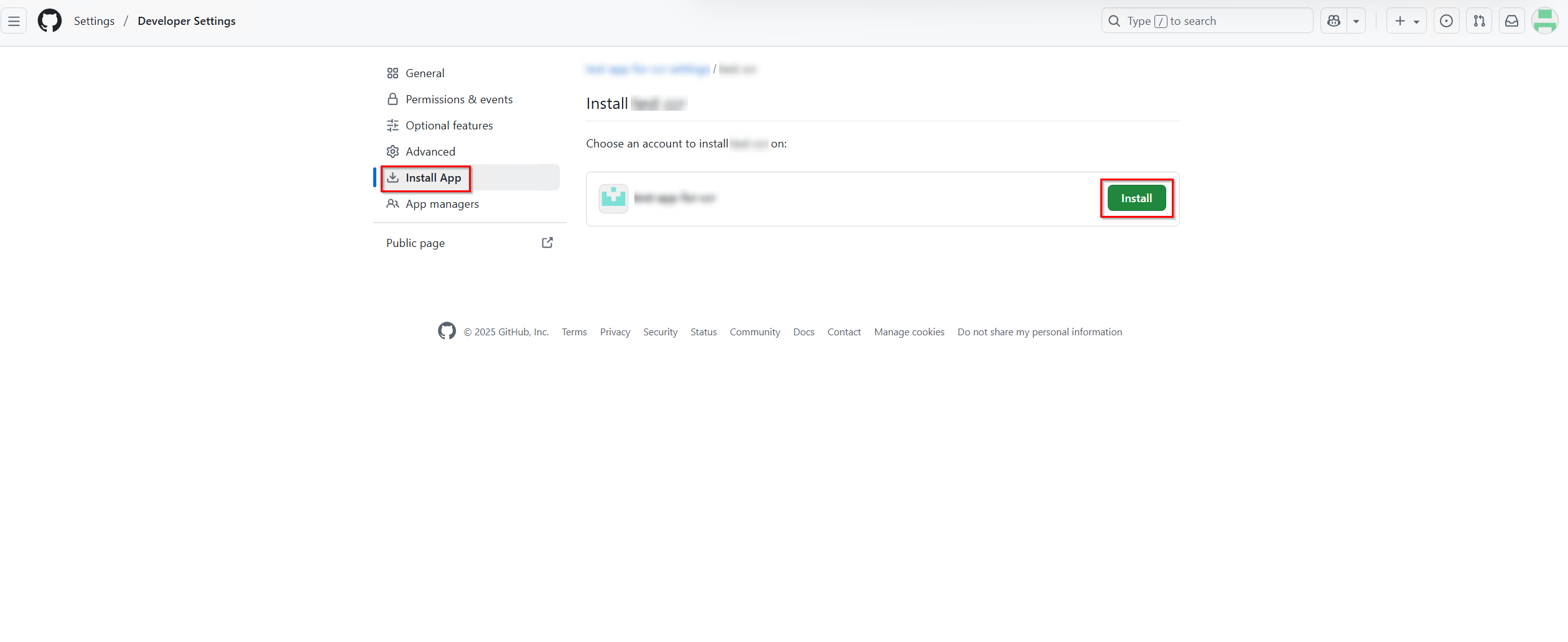Expand the Copilot dropdown arrow
1568x642 pixels.
click(1356, 21)
